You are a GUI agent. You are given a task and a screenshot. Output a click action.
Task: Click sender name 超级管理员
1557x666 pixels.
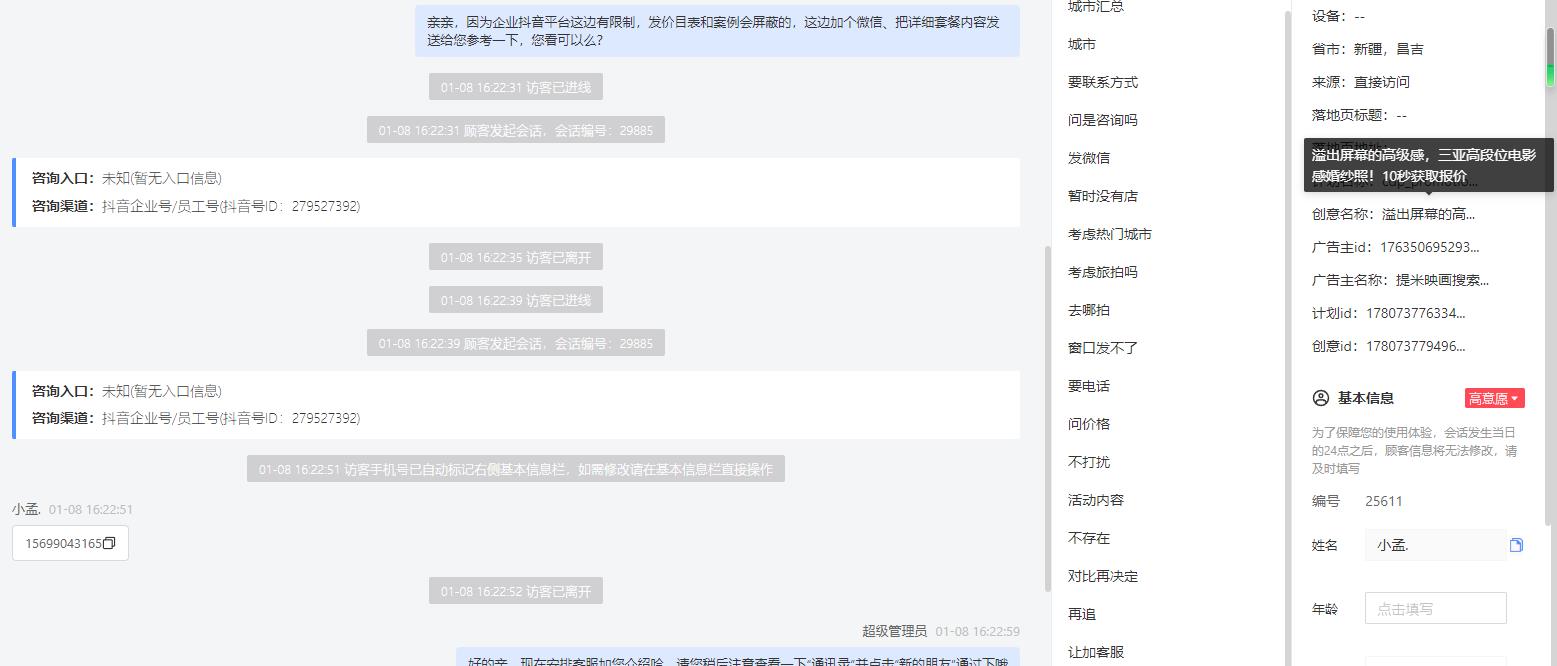click(895, 631)
